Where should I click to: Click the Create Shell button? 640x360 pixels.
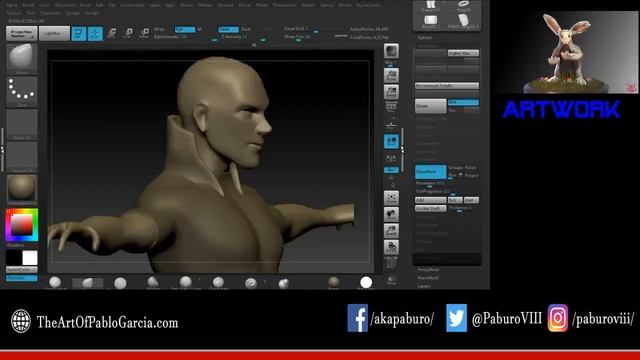click(431, 209)
